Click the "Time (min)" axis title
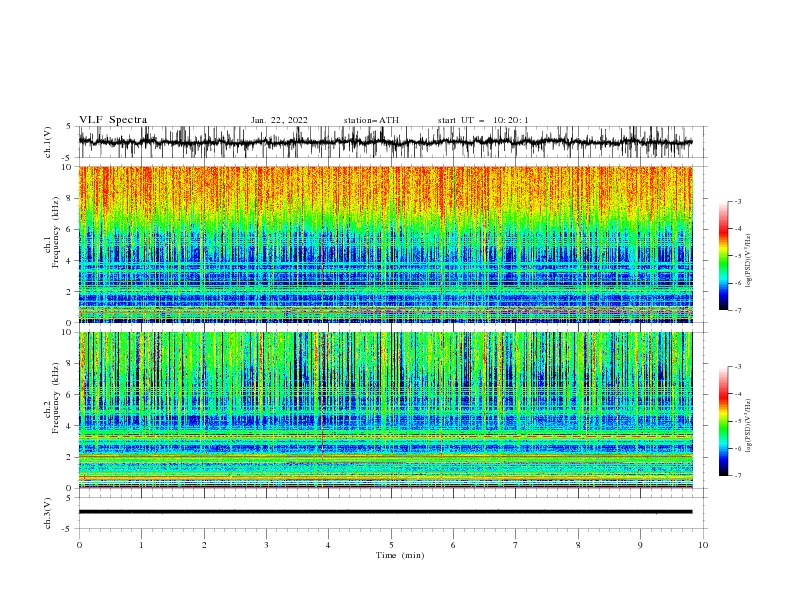Image resolution: width=792 pixels, height=612 pixels. [x=400, y=555]
